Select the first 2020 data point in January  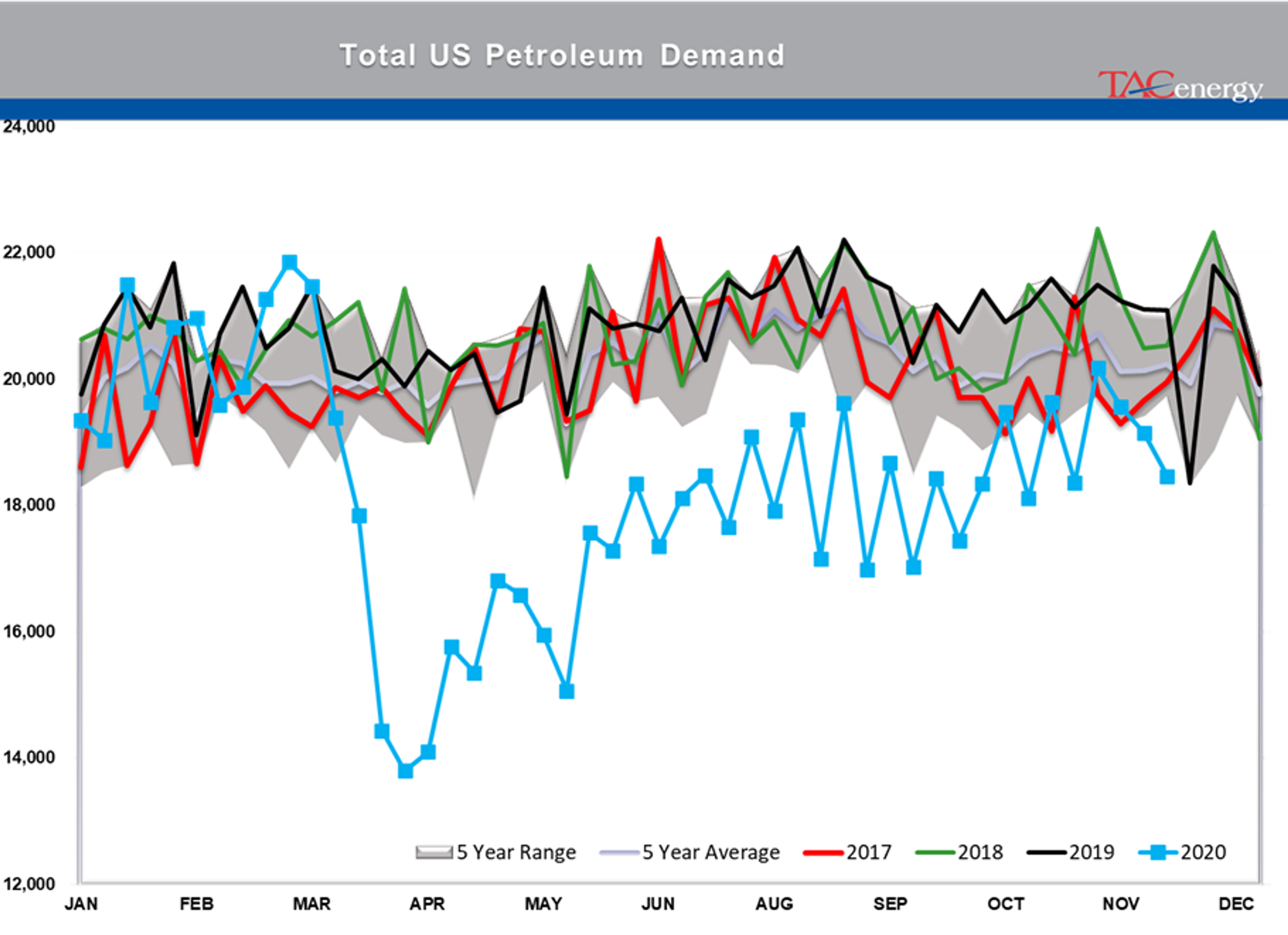click(81, 421)
